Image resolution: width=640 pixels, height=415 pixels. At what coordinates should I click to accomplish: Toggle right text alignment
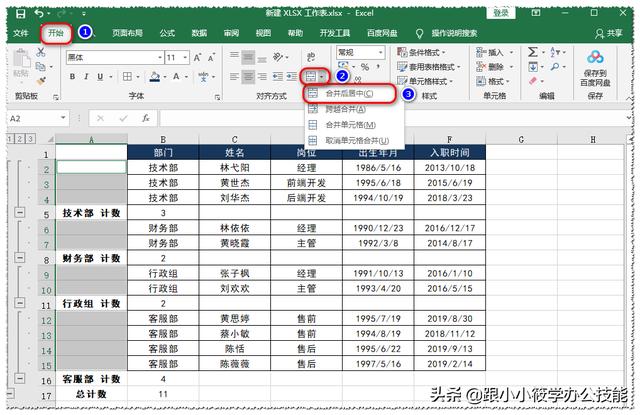[262, 76]
